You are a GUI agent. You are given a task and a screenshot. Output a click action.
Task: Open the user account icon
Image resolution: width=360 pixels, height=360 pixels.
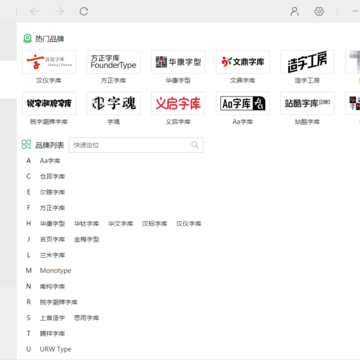pyautogui.click(x=294, y=12)
